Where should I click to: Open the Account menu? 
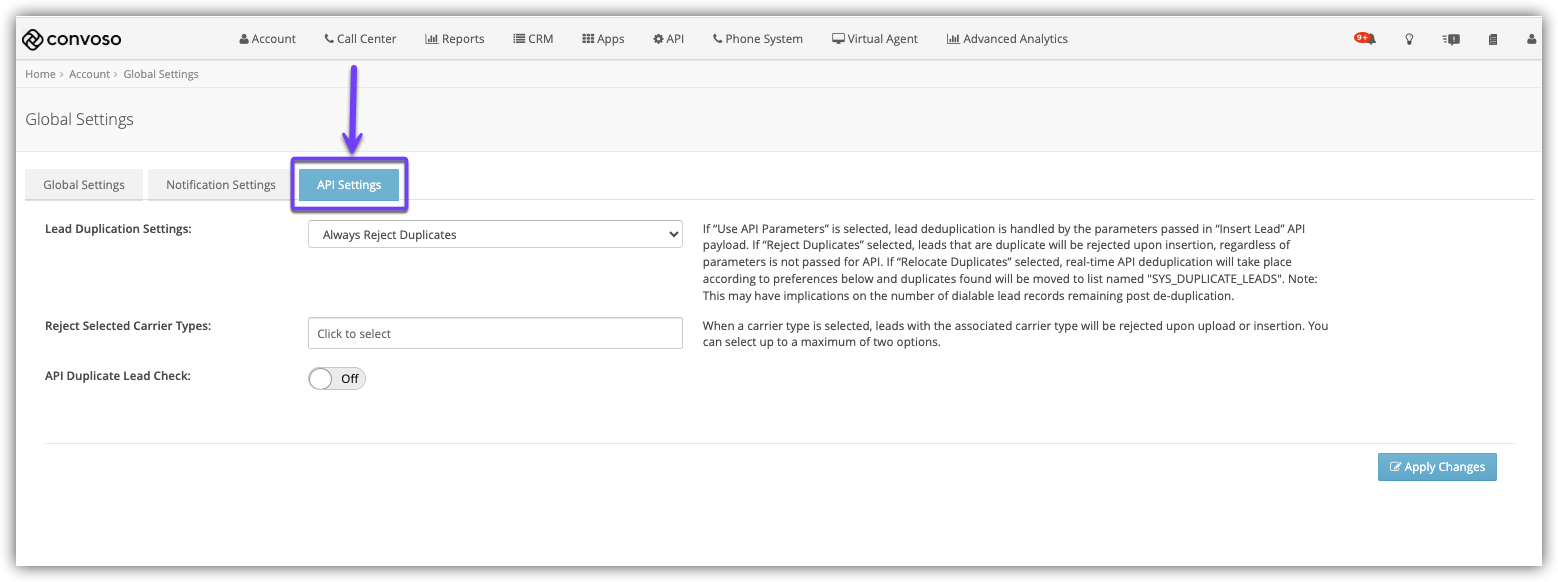[x=267, y=39]
